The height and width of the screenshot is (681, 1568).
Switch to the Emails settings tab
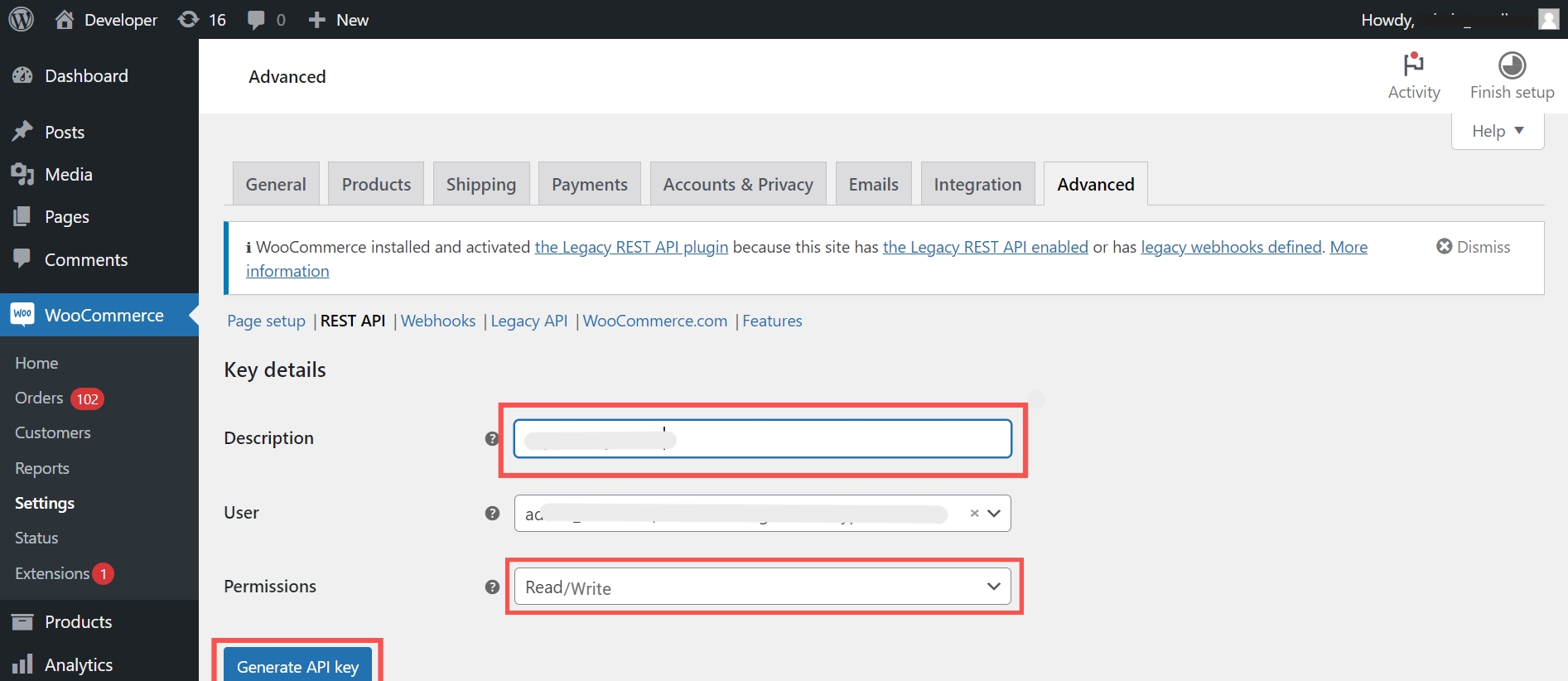pos(873,184)
